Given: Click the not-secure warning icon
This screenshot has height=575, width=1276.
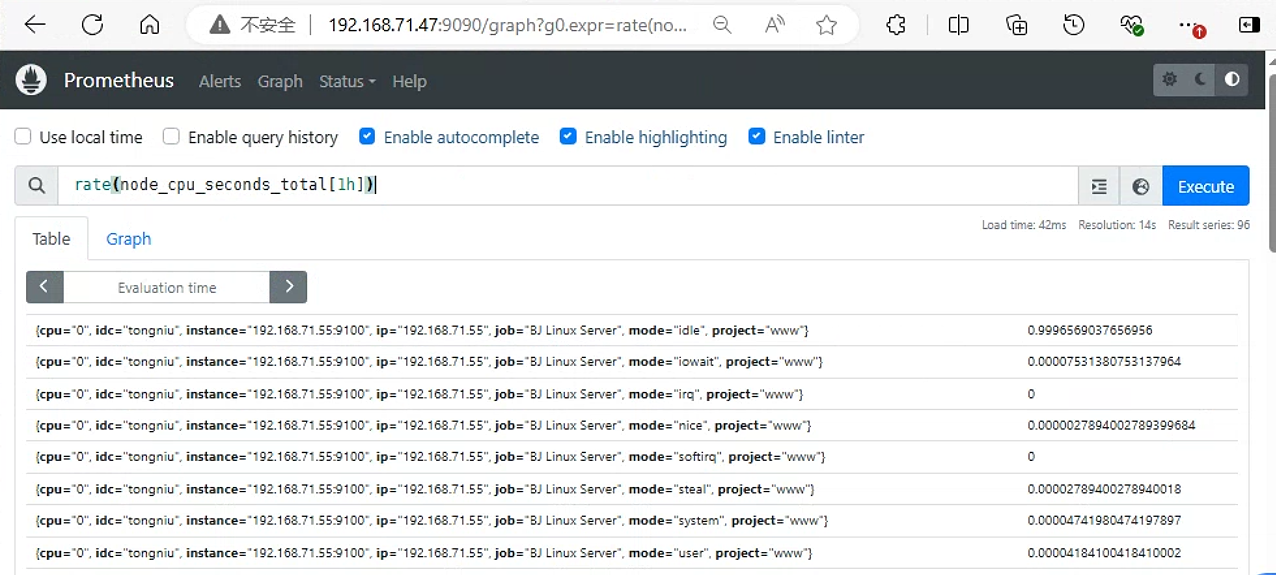Looking at the screenshot, I should [x=219, y=26].
